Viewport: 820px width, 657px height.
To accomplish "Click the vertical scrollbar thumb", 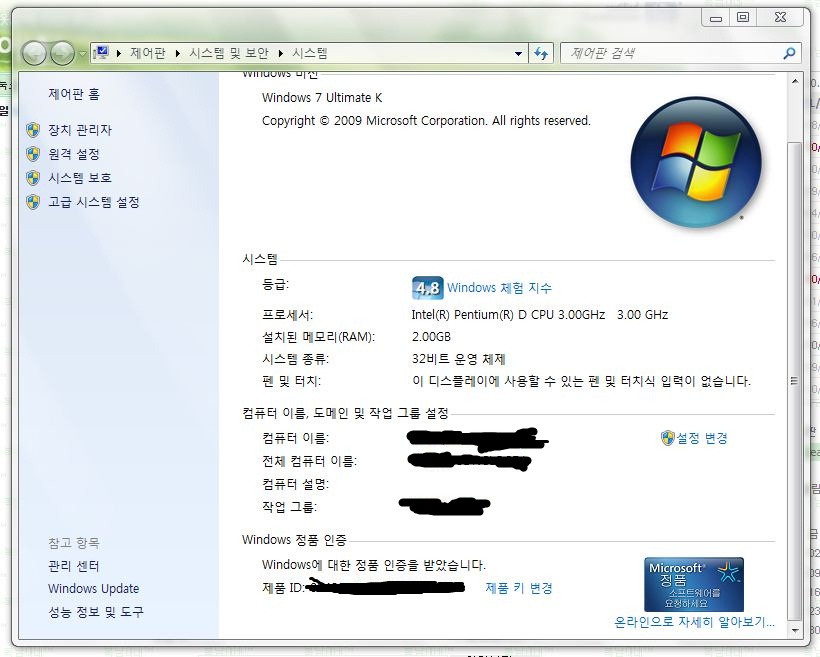I will pos(795,381).
